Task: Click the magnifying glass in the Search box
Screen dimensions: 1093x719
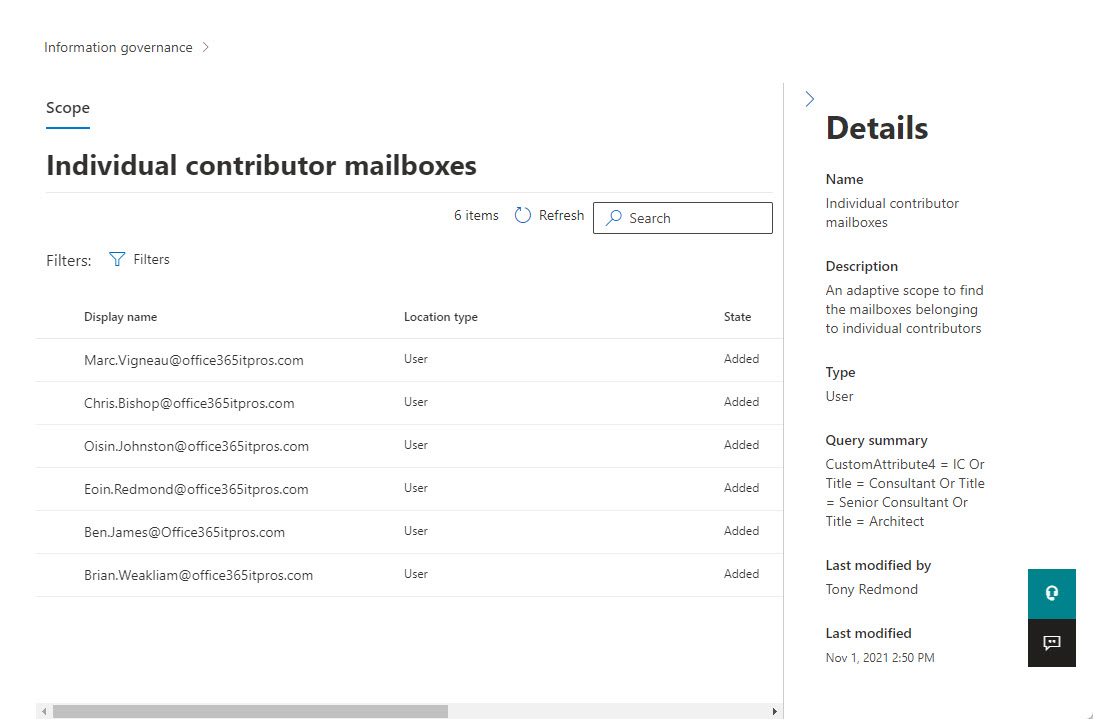Action: [613, 217]
